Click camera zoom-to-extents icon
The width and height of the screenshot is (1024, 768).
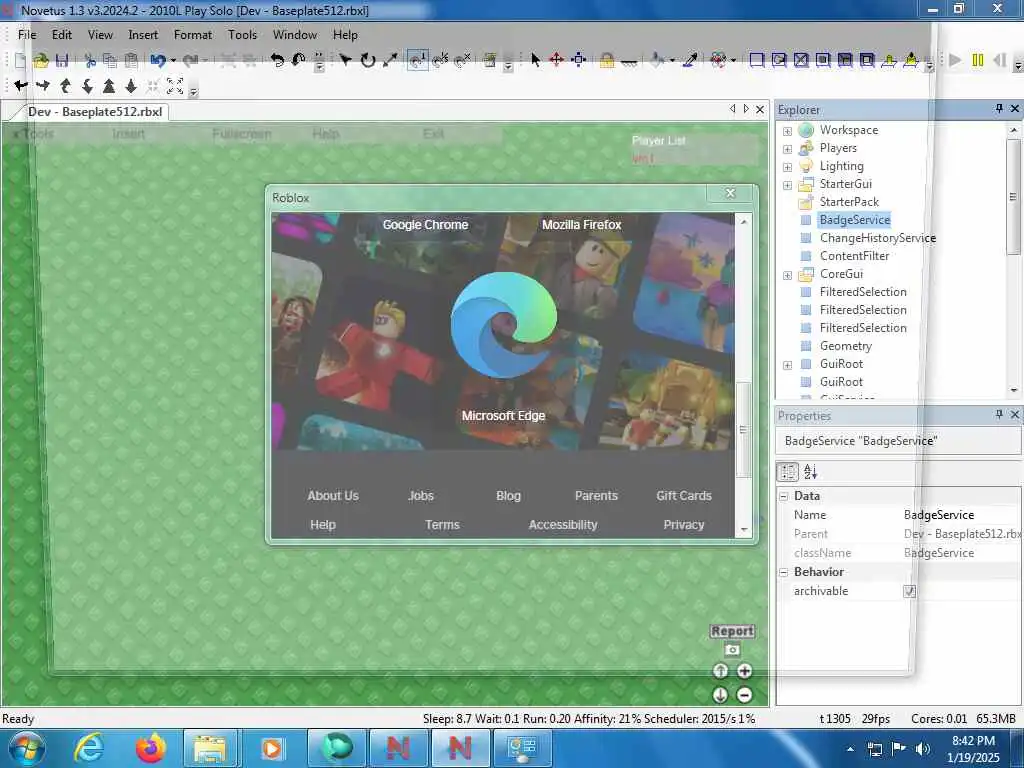[x=175, y=86]
